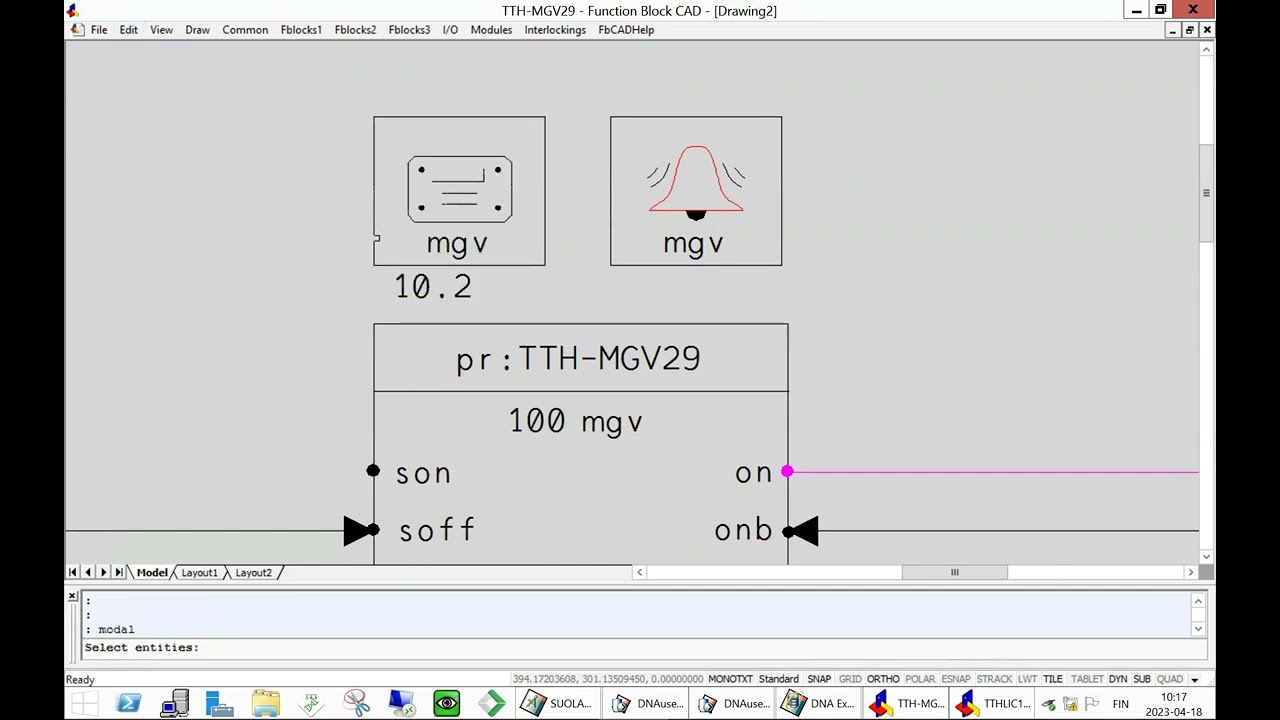Open the Snipping Tool scissors taskbar icon

pos(356,704)
